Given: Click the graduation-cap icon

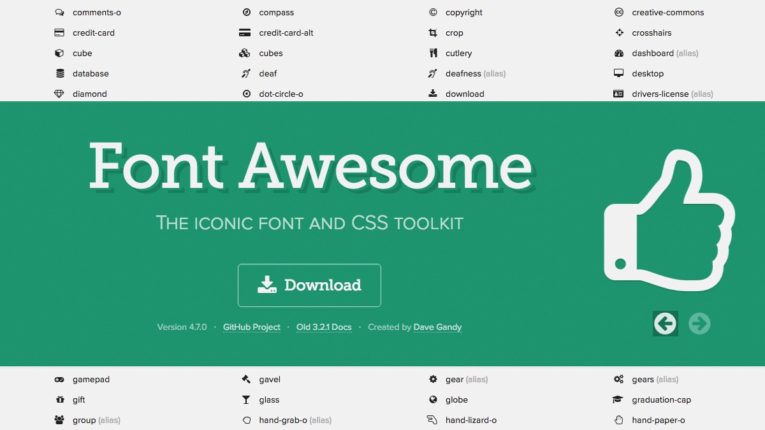Looking at the screenshot, I should tap(618, 400).
